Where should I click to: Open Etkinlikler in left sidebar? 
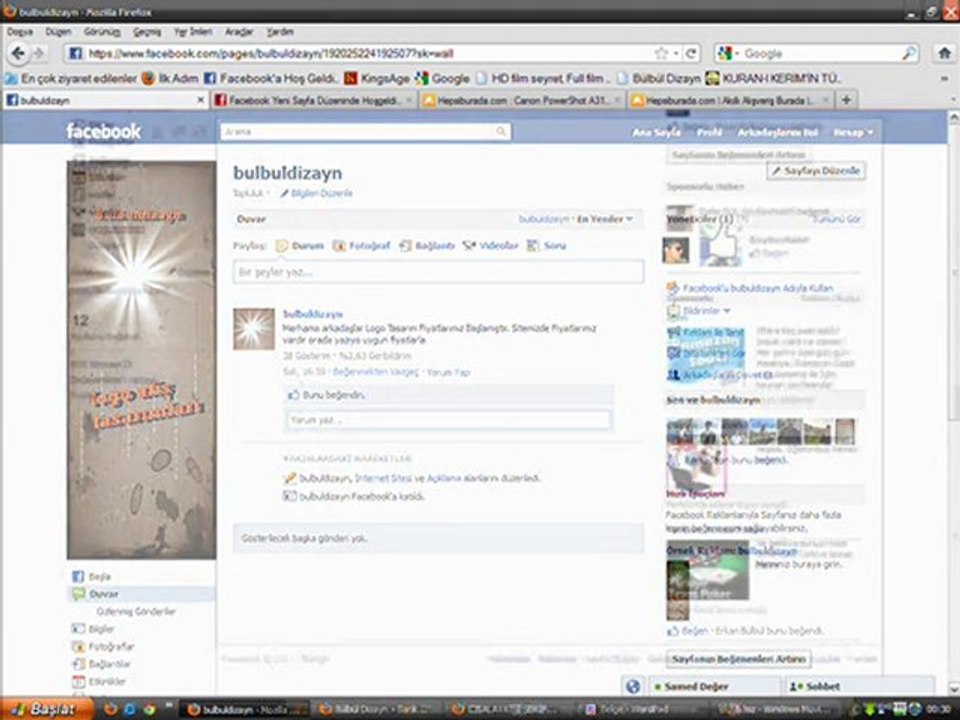point(99,681)
